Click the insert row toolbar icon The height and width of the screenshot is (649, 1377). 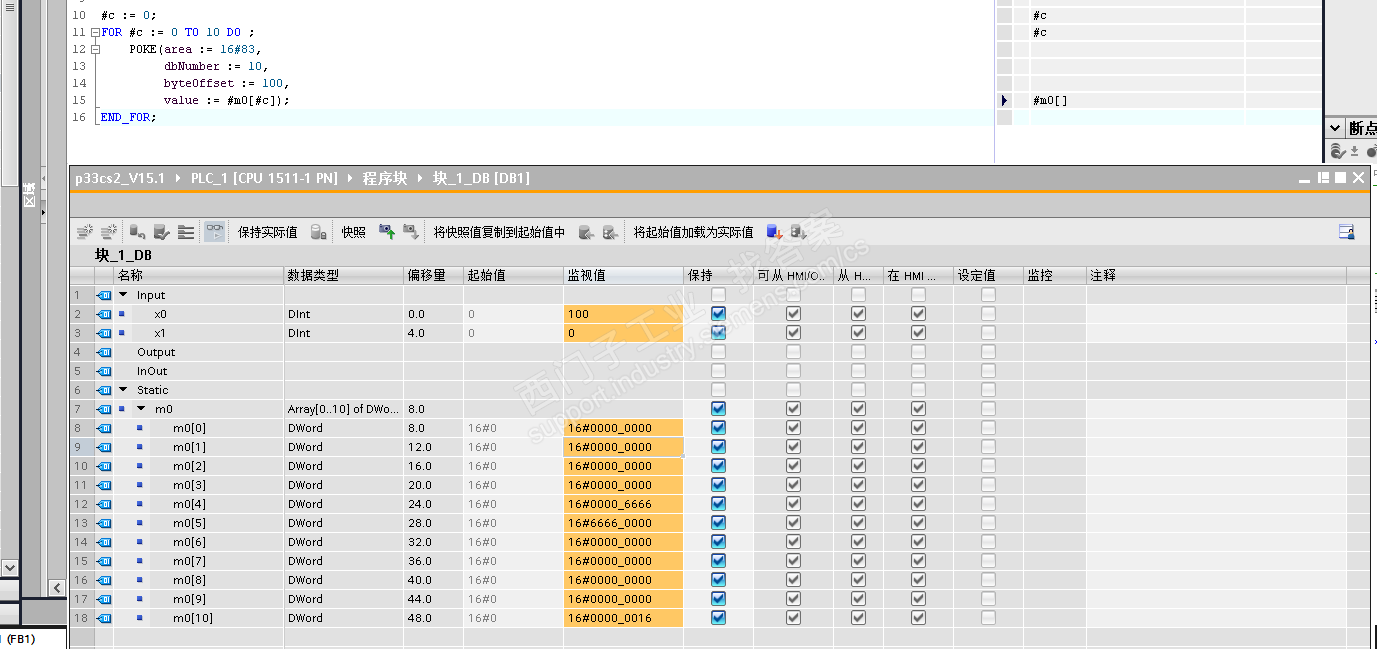(x=85, y=232)
